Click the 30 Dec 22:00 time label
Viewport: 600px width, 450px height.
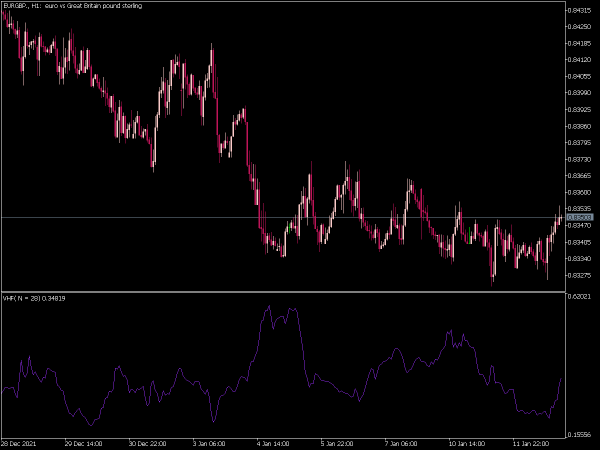tap(147, 444)
